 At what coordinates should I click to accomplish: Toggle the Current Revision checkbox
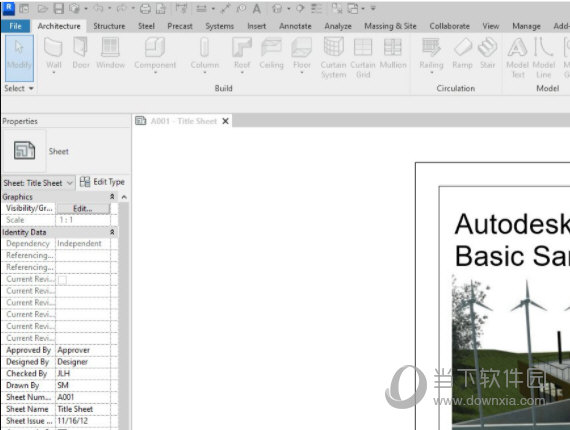[x=62, y=280]
